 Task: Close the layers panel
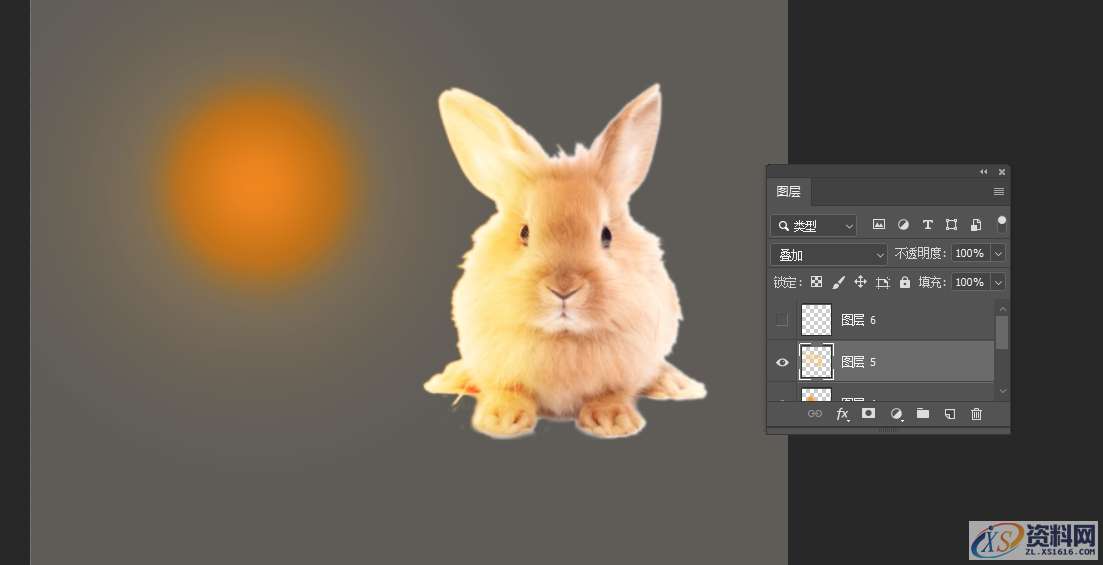tap(1002, 172)
